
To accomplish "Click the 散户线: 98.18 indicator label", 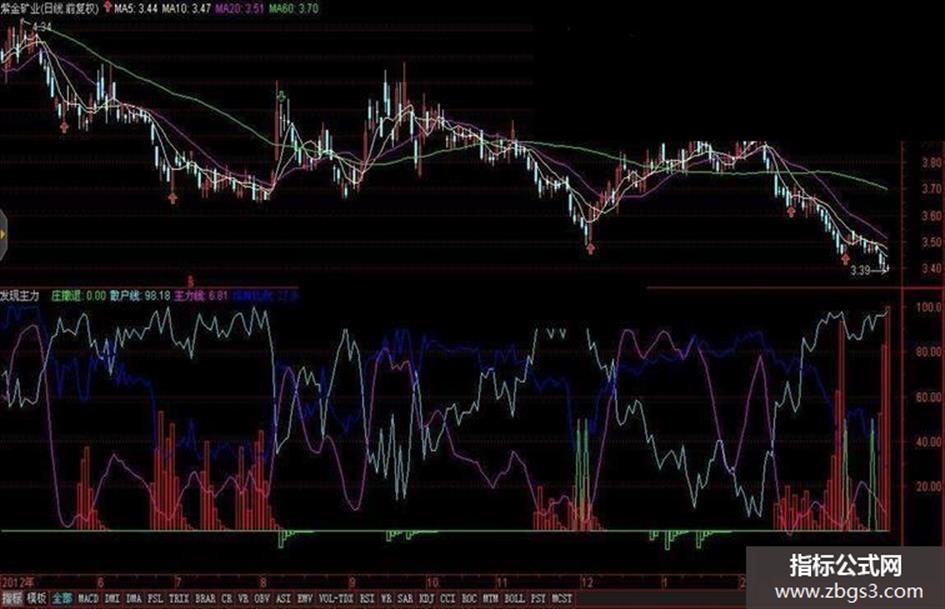I will tap(140, 295).
